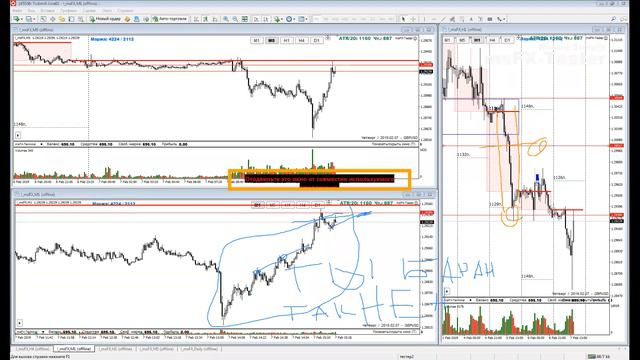Toggle the Navigator panel star-folder icon
This screenshot has width=640, height=360.
point(62,19)
